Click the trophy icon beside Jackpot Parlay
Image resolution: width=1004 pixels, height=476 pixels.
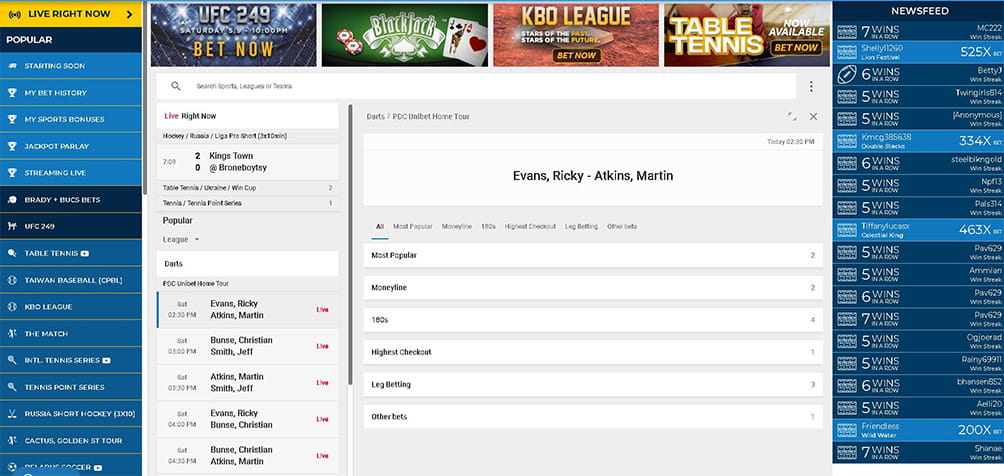click(12, 146)
